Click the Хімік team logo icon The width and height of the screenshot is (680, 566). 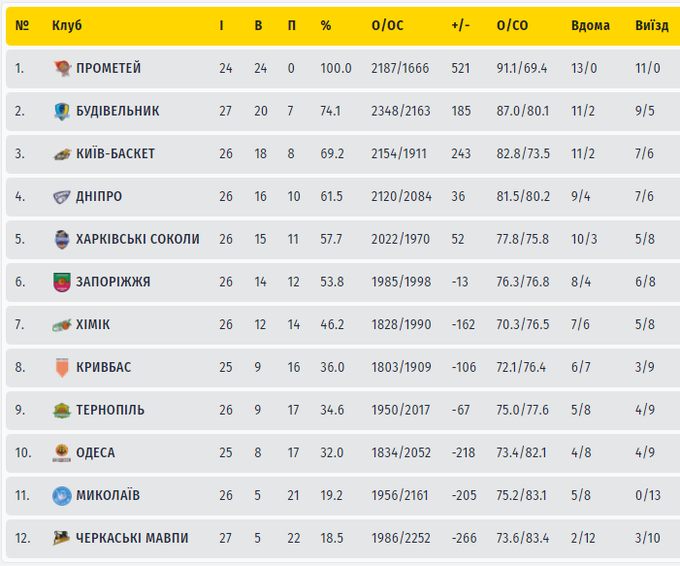[62, 325]
